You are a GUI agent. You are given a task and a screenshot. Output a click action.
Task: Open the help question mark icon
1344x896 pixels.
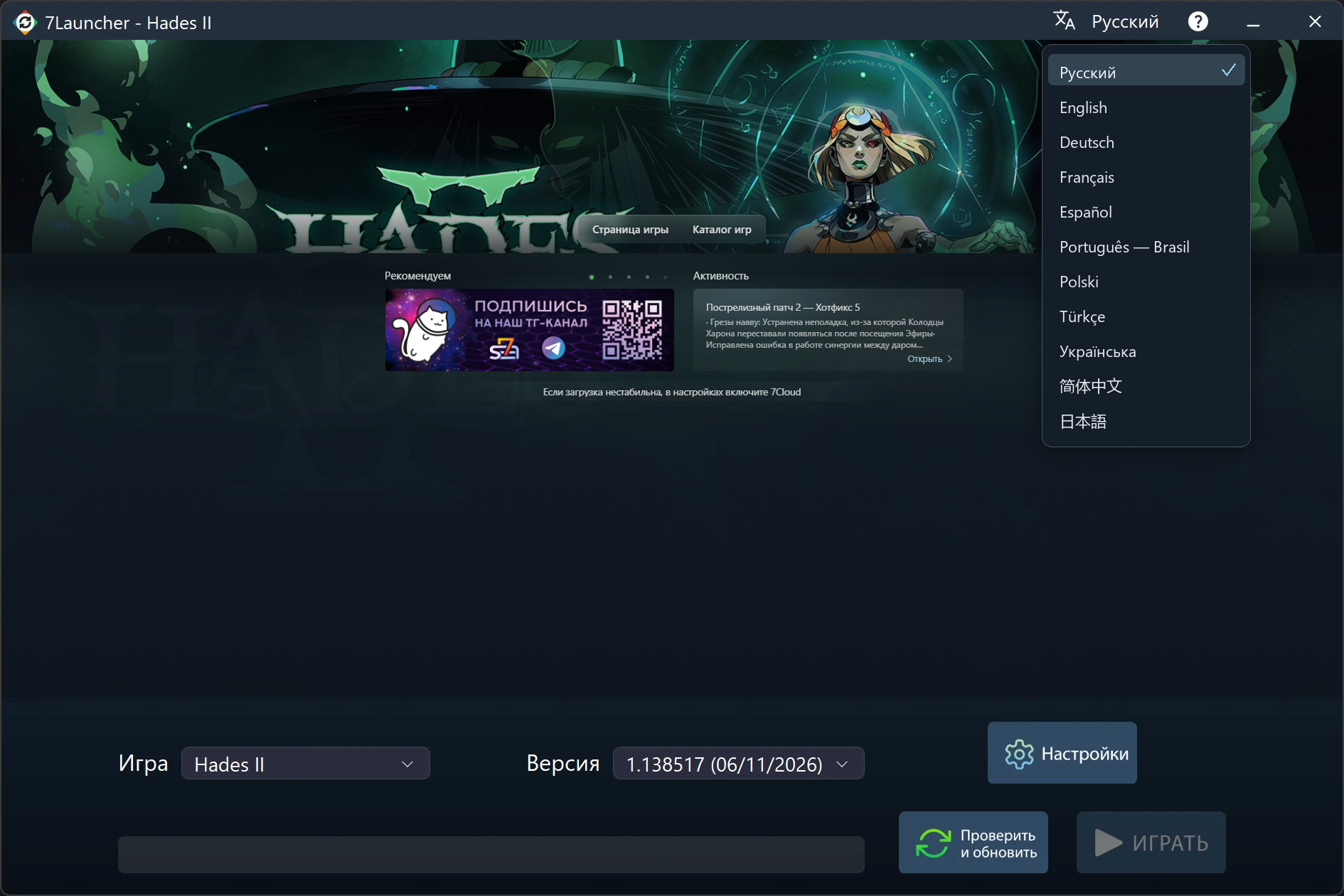[1198, 22]
